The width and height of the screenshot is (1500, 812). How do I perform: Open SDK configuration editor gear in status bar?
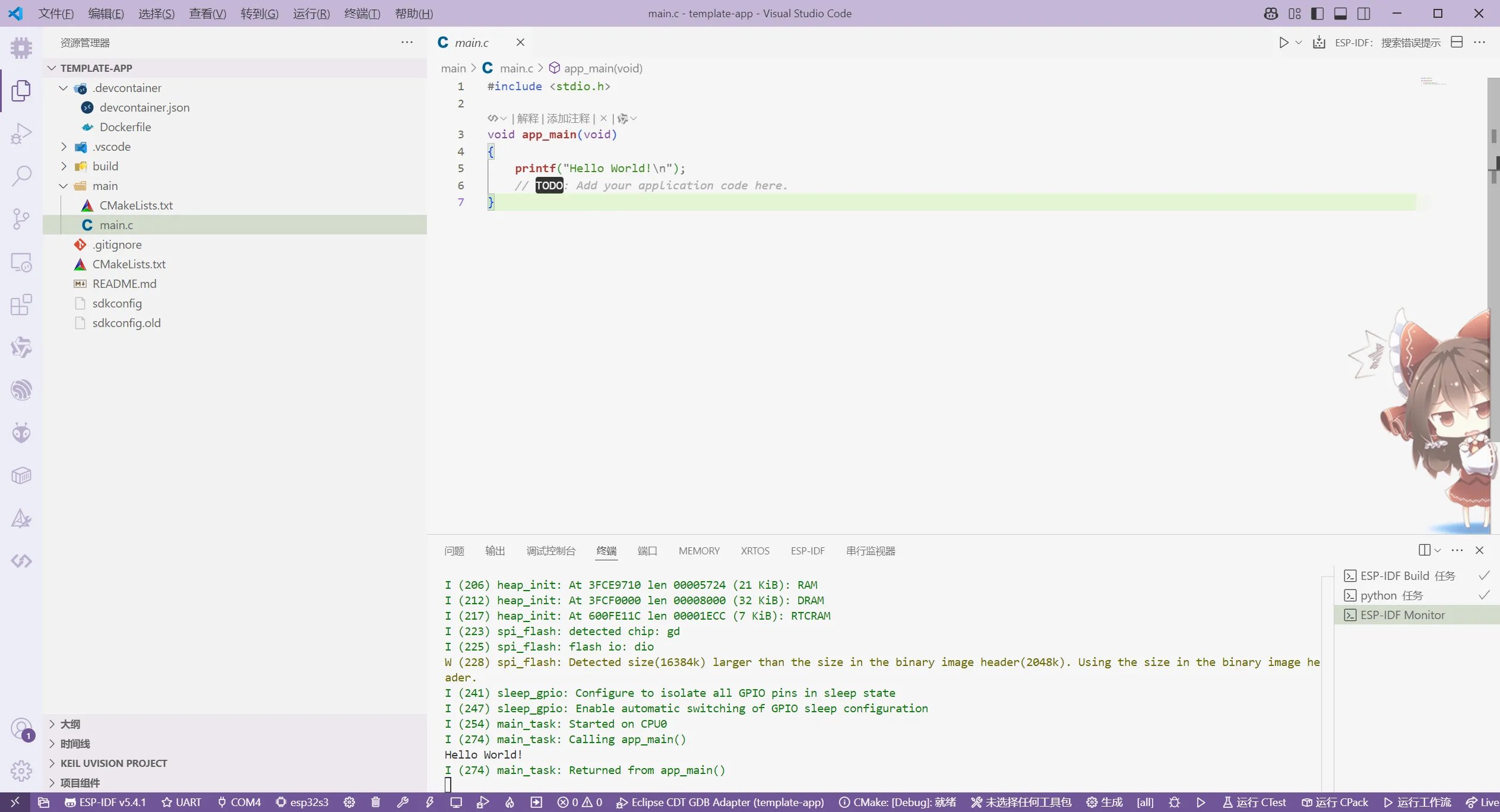349,803
